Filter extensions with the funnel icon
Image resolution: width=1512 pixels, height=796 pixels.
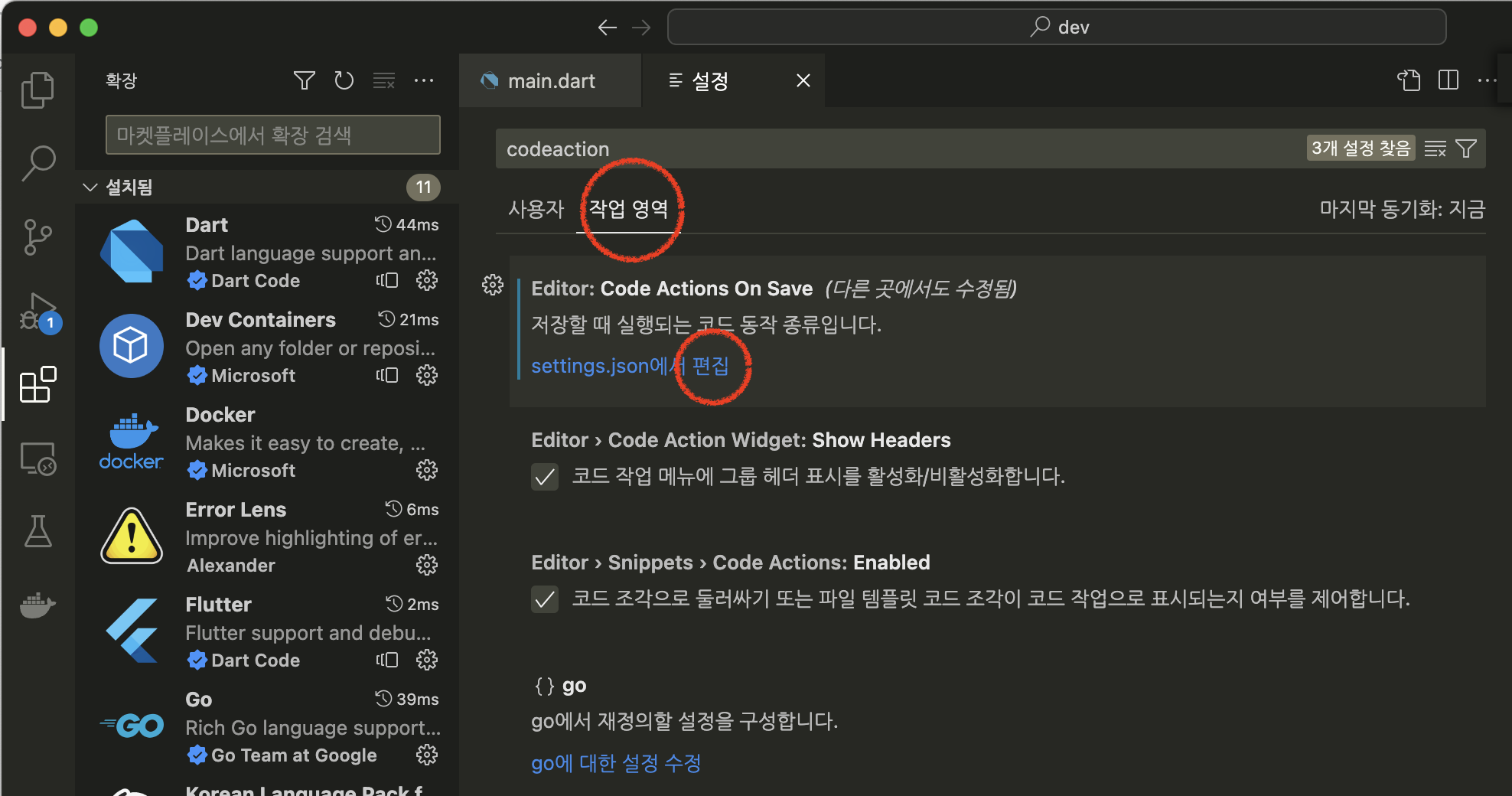tap(305, 80)
